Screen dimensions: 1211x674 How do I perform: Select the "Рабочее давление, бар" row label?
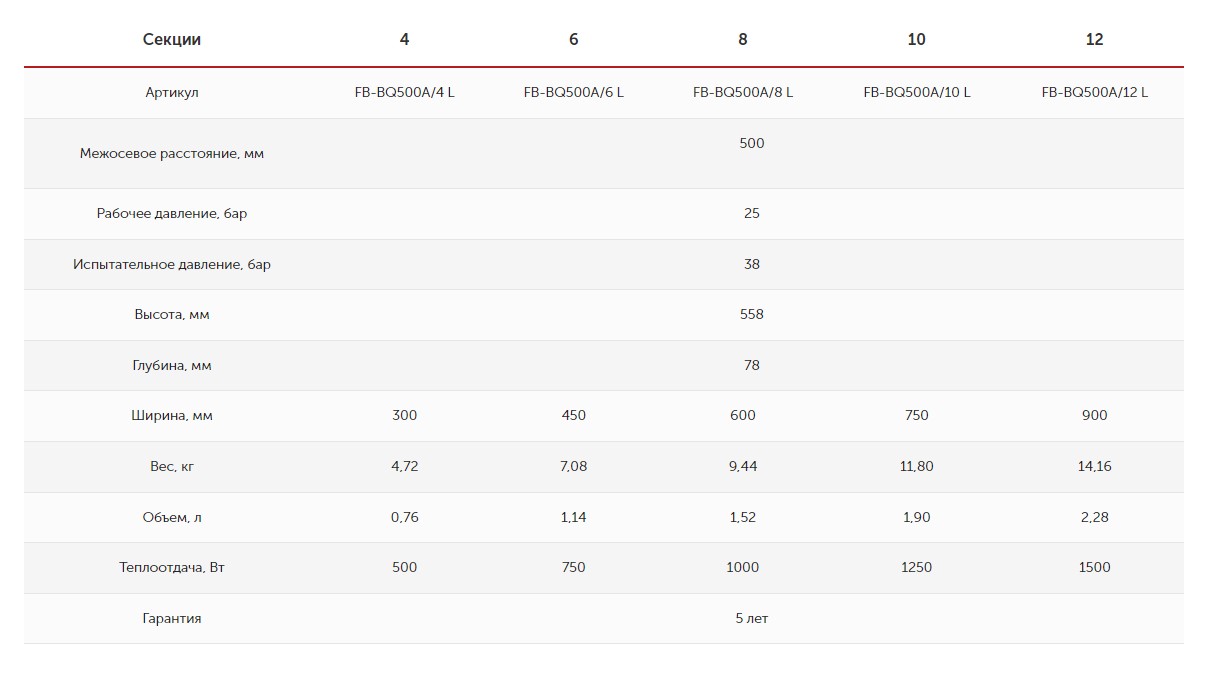pyautogui.click(x=172, y=213)
